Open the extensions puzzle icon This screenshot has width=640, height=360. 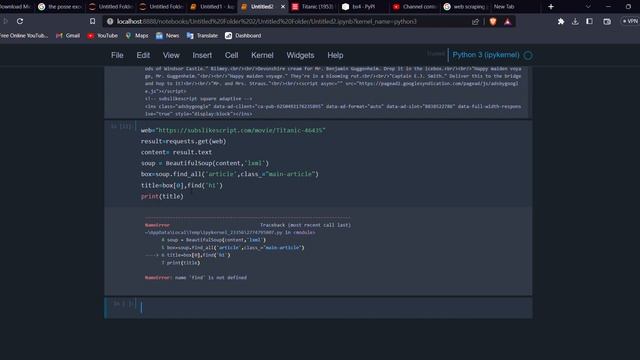(x=561, y=22)
